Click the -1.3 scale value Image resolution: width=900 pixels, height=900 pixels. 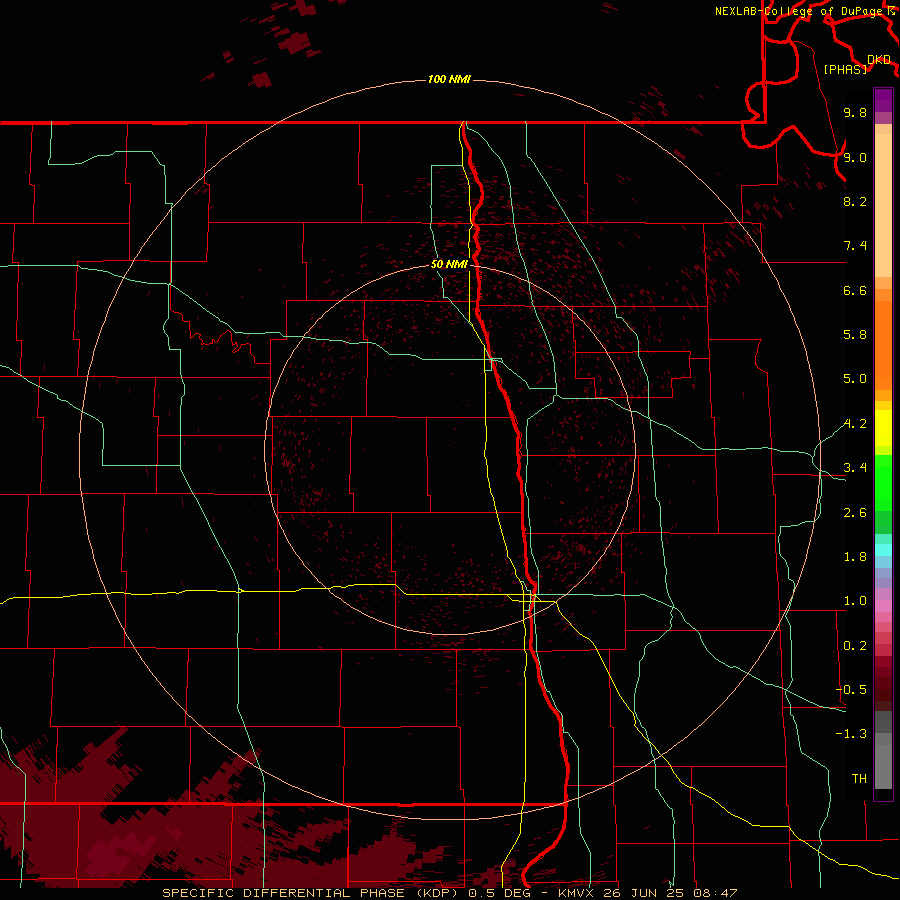851,734
